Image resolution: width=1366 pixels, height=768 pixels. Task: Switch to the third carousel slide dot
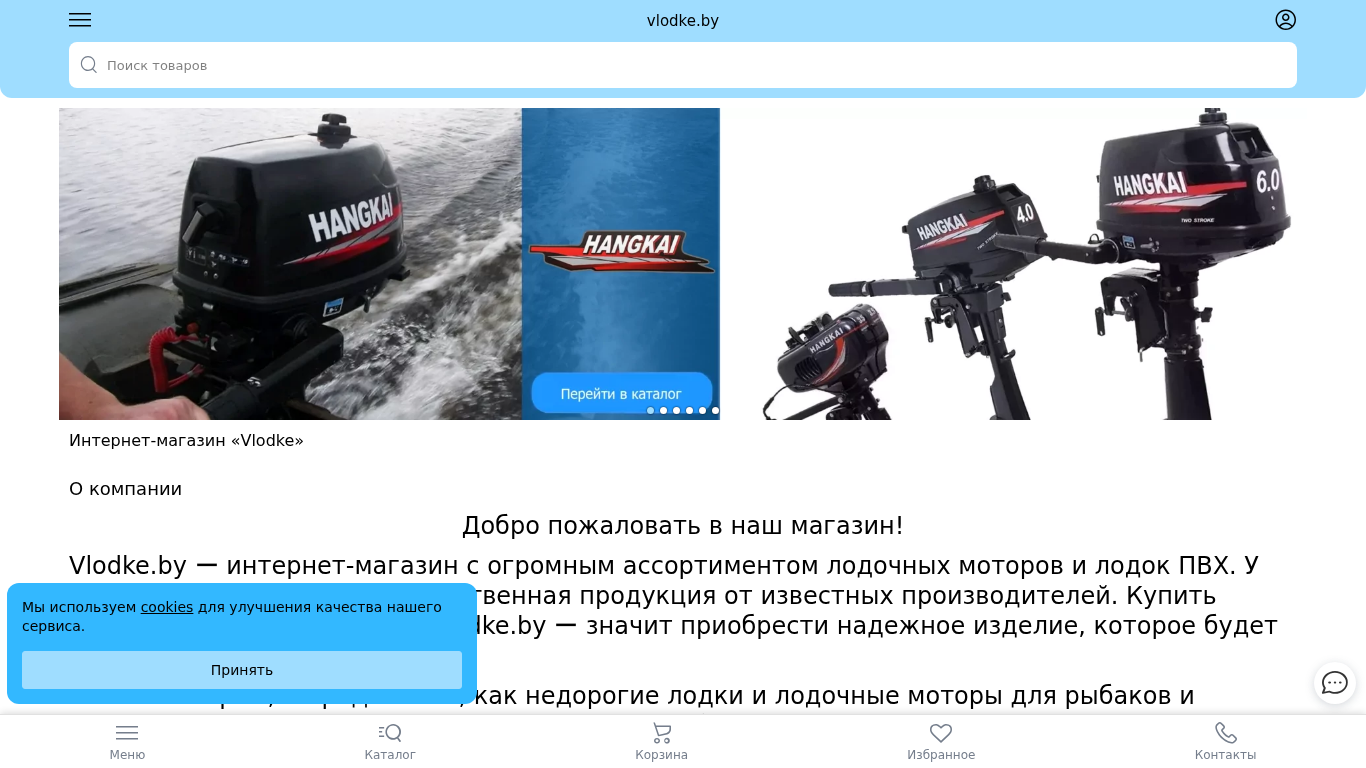pos(677,411)
